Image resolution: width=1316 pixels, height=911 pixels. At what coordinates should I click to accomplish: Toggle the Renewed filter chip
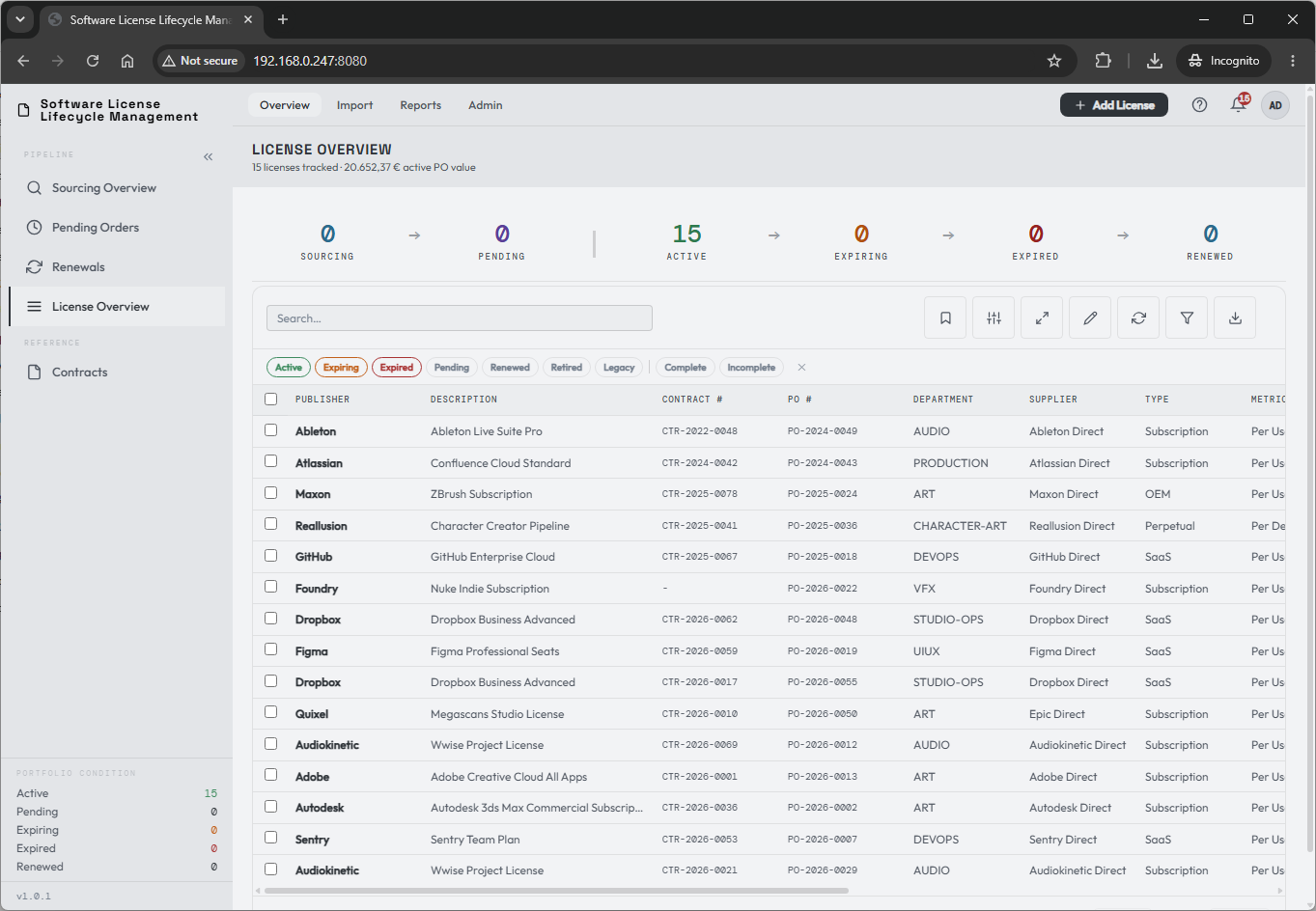tap(510, 368)
